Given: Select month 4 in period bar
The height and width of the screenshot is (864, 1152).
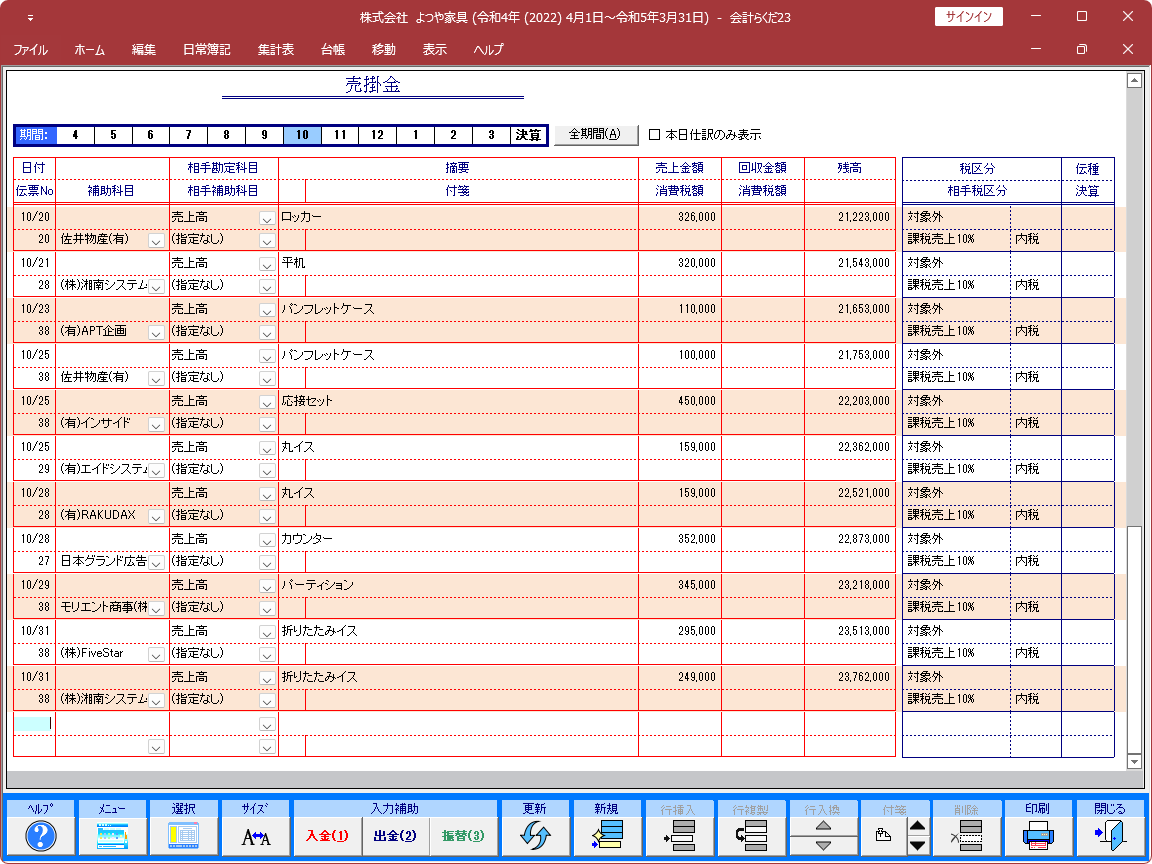Looking at the screenshot, I should click(76, 135).
